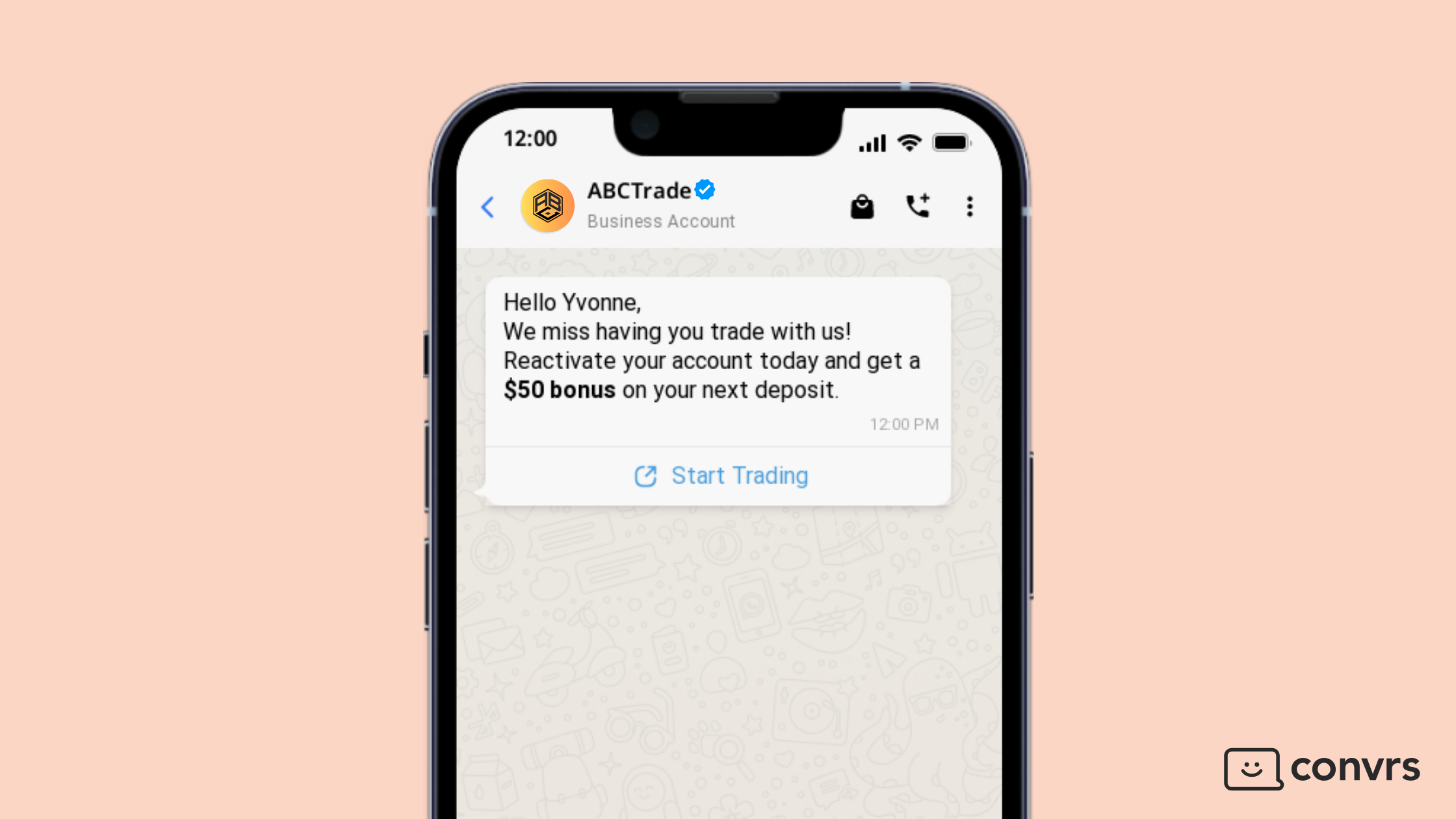Screen dimensions: 1456x819
Task: Click the ABCTrade business account icon
Action: click(x=547, y=205)
